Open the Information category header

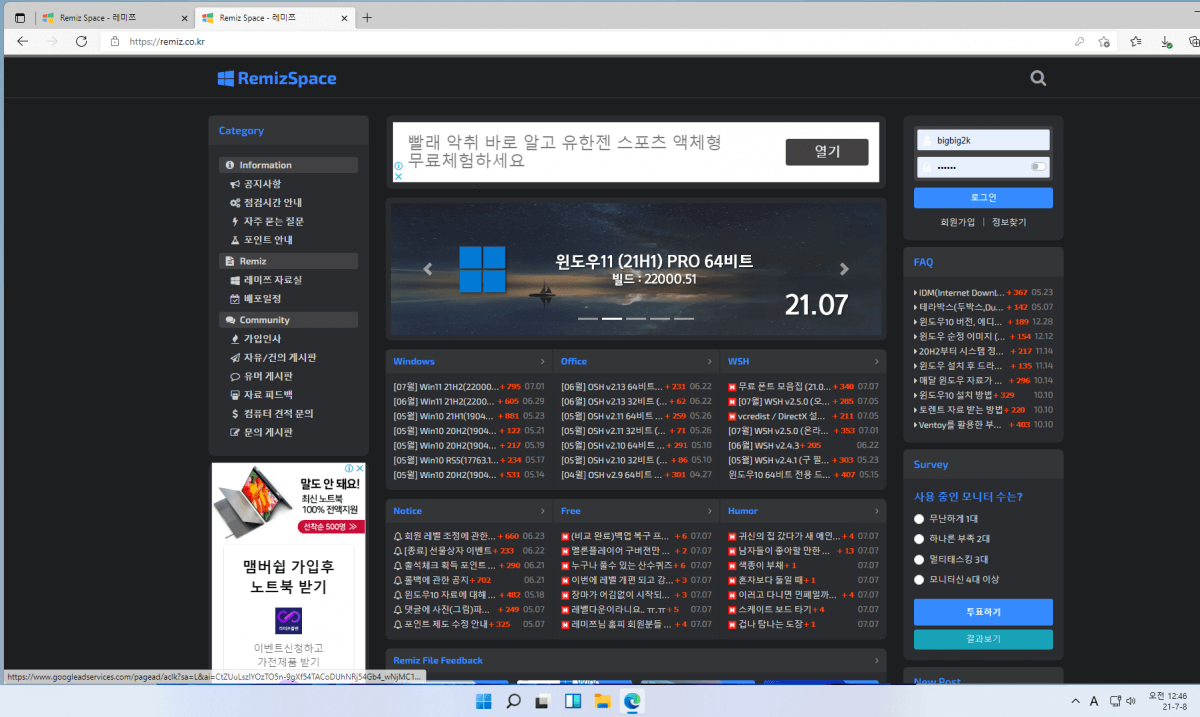[288, 165]
